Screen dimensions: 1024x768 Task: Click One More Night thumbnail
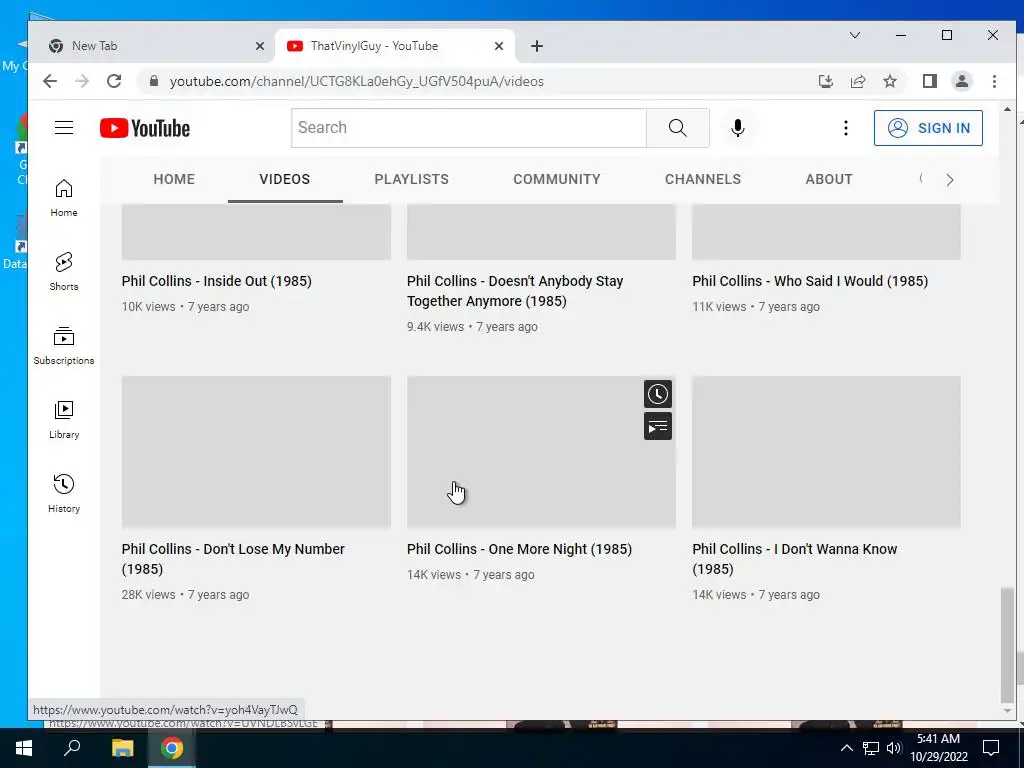[541, 451]
